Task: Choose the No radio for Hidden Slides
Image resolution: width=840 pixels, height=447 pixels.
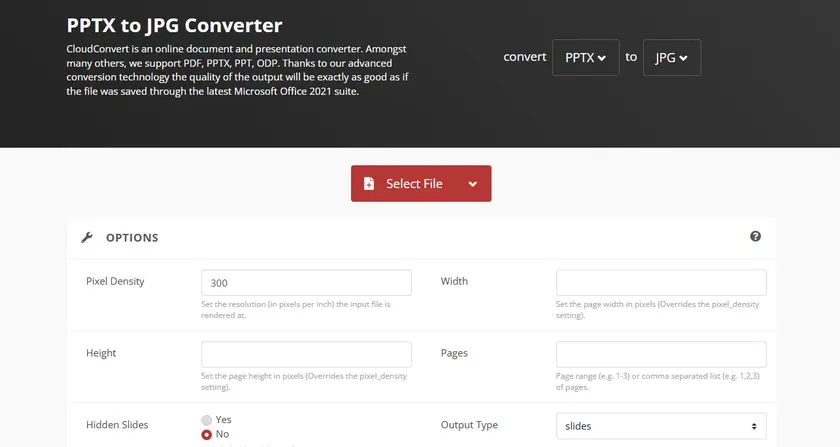Action: click(x=207, y=435)
